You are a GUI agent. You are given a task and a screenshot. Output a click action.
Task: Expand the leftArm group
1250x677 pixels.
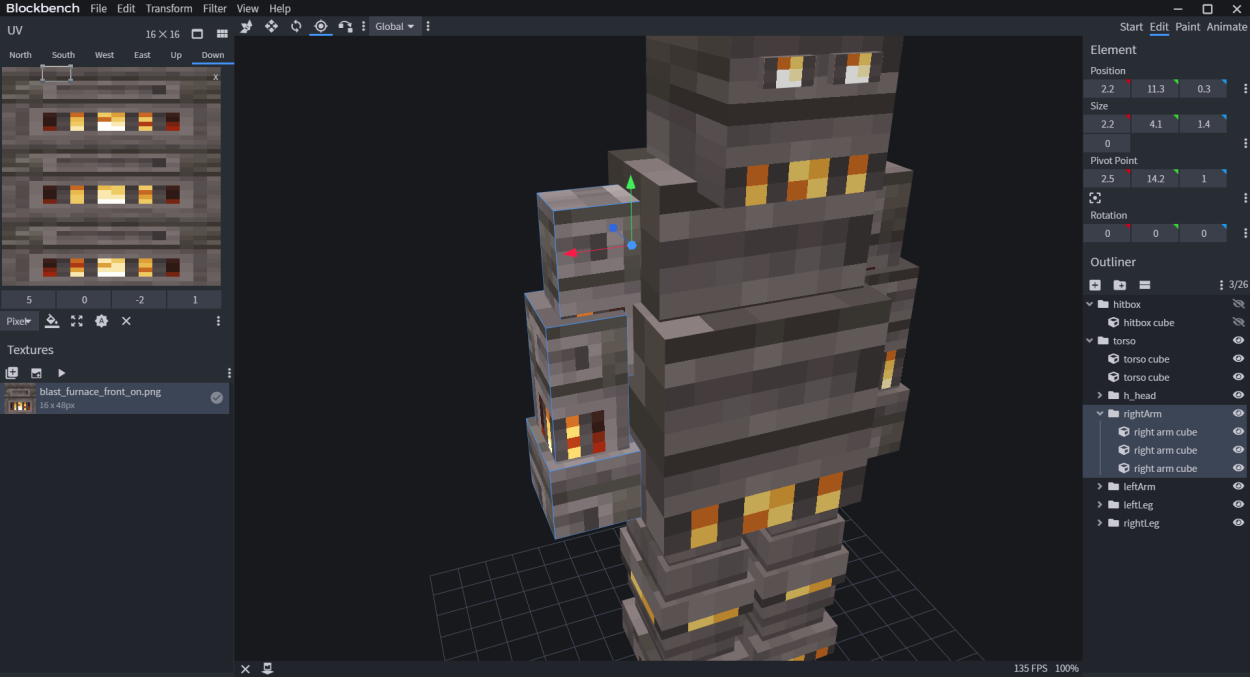[x=1100, y=486]
